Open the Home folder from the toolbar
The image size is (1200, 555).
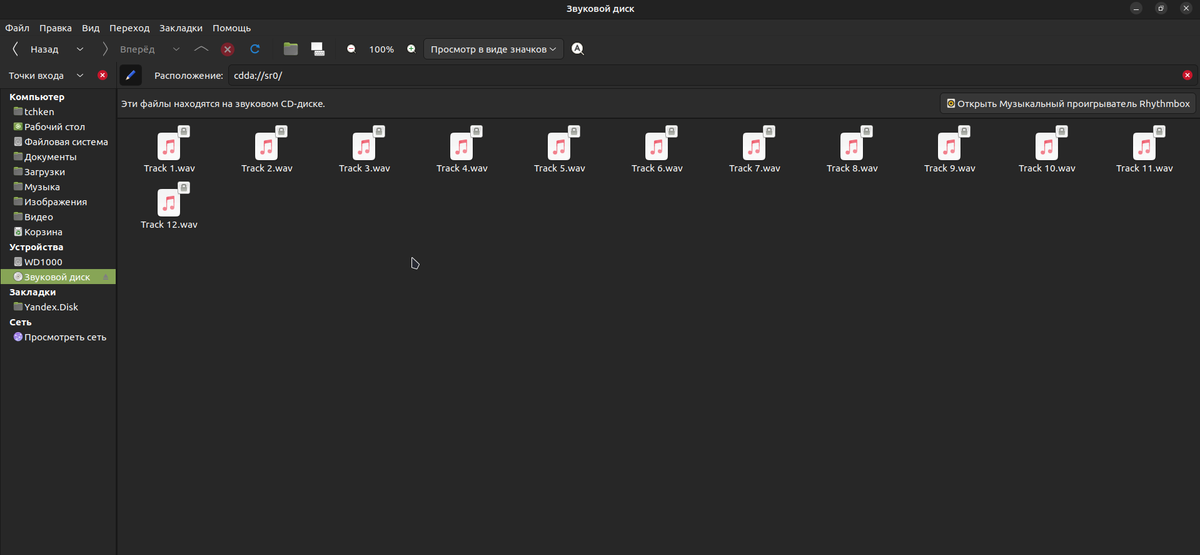pos(291,49)
